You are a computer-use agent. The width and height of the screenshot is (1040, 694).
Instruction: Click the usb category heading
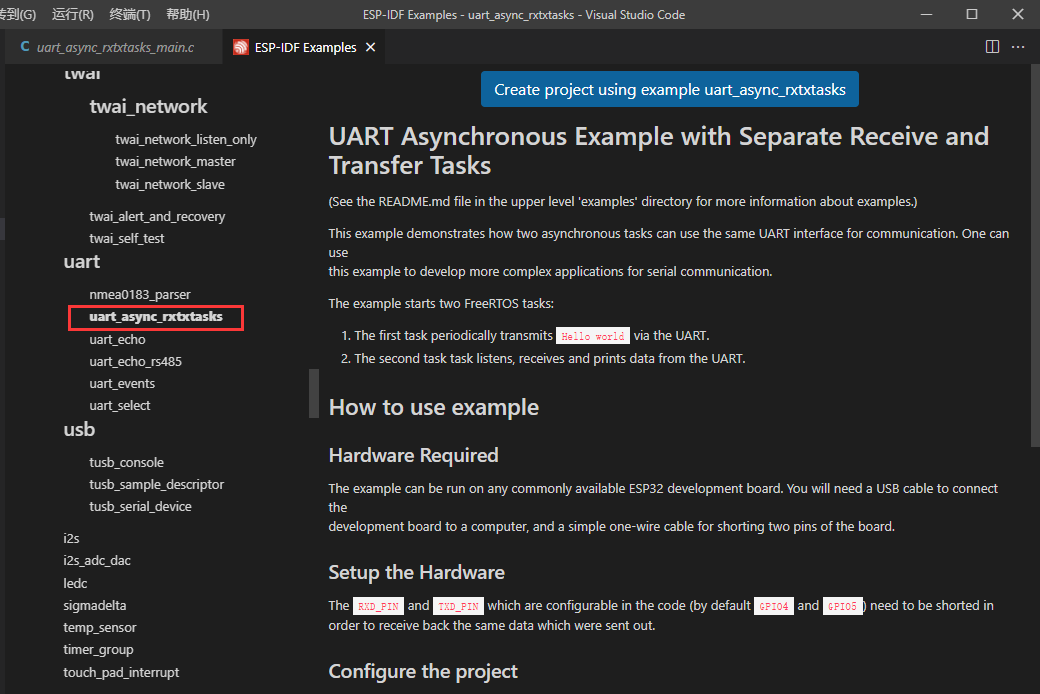point(79,429)
